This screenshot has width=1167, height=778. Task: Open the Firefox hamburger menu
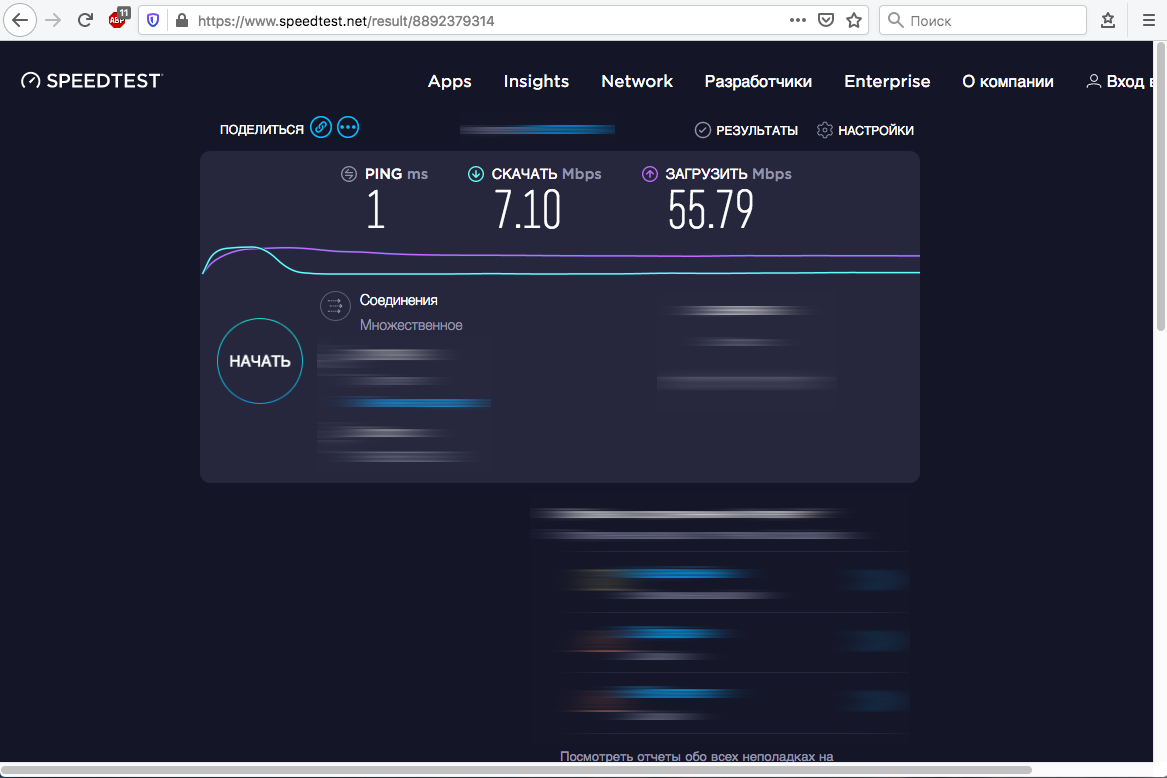point(1148,20)
